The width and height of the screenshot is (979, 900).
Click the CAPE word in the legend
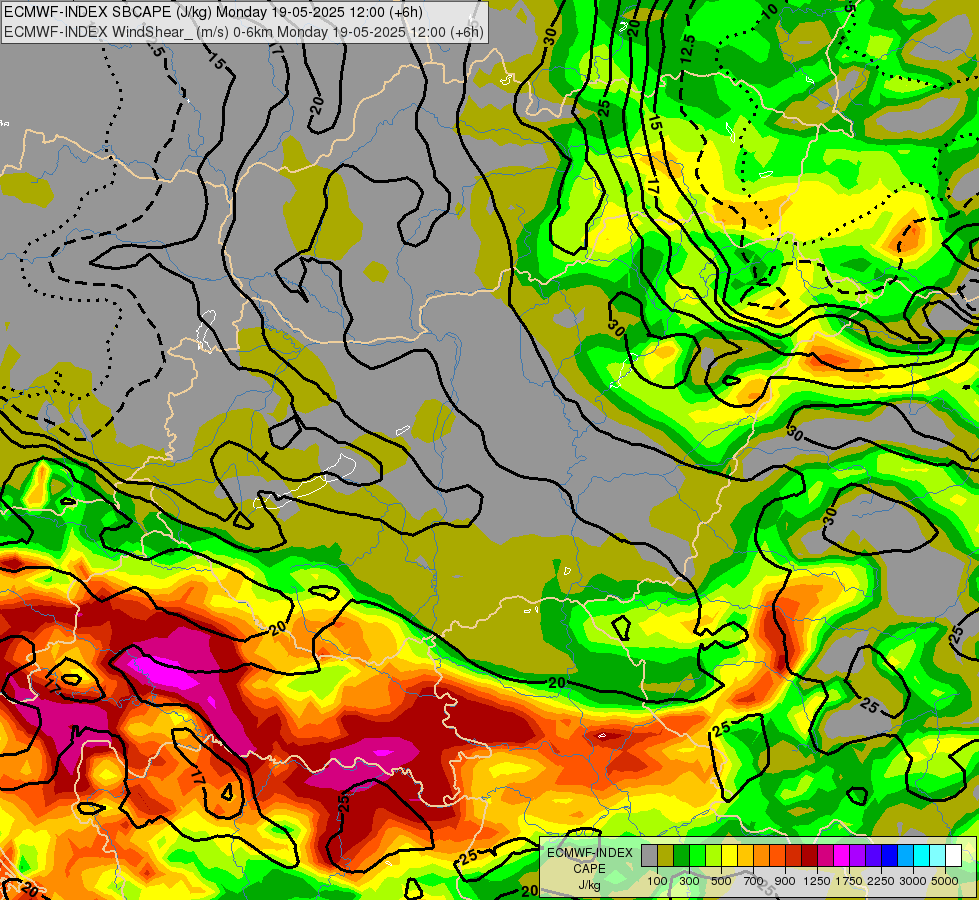pyautogui.click(x=589, y=869)
